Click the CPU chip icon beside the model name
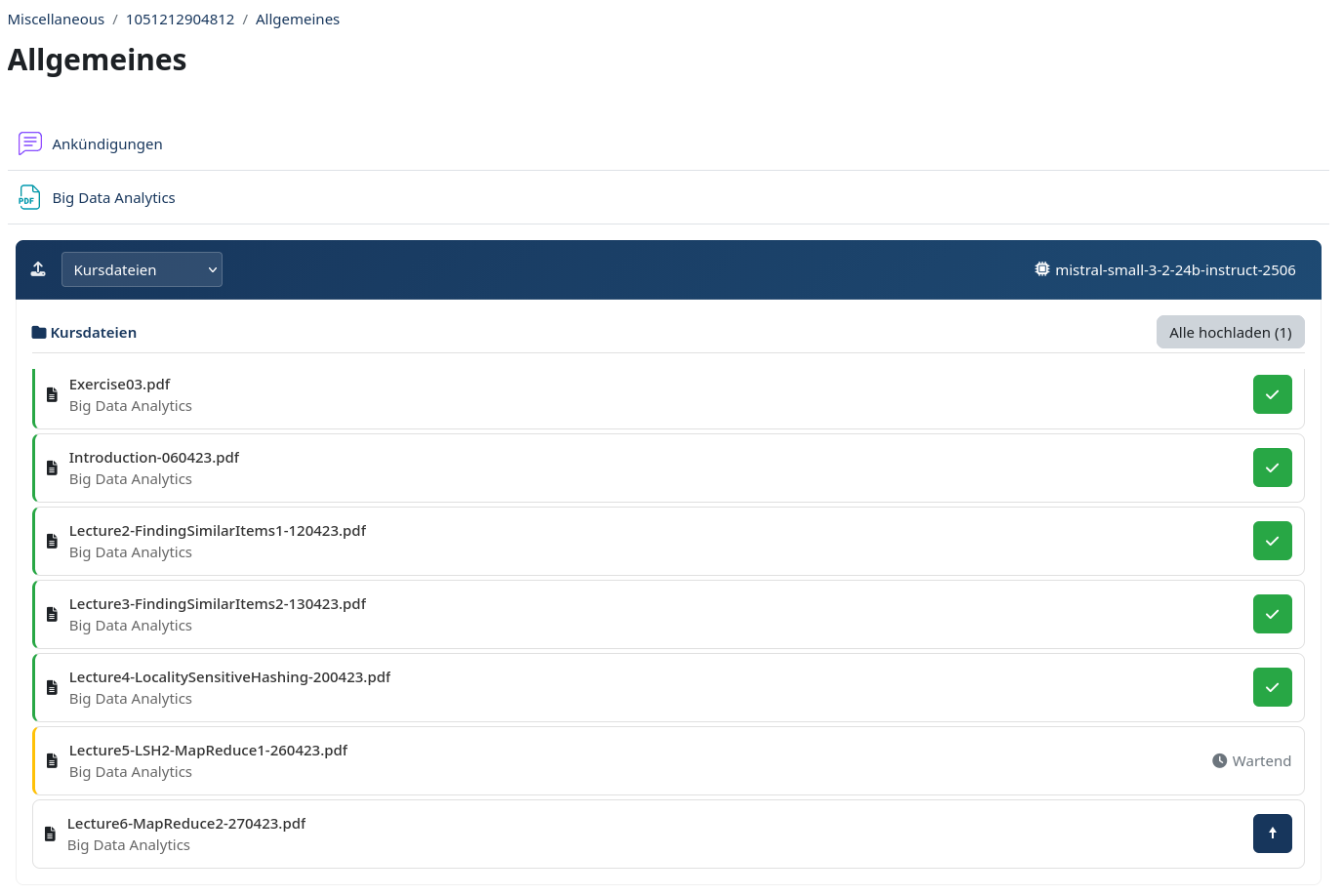The width and height of the screenshot is (1343, 896). point(1041,268)
